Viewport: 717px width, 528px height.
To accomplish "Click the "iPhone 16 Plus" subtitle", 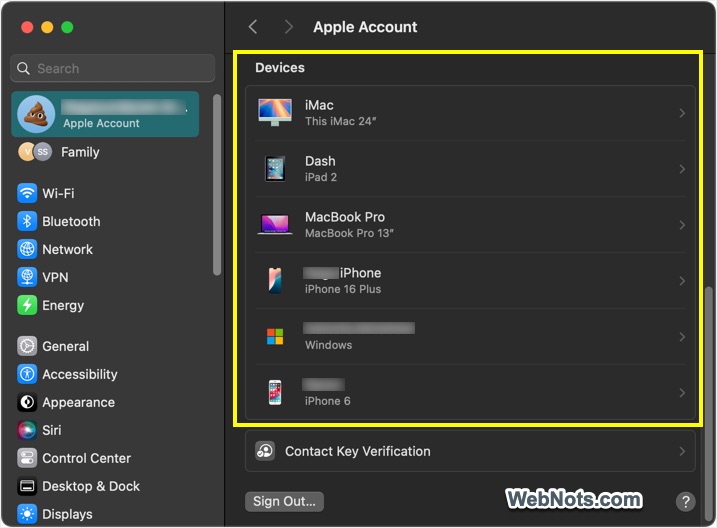I will coord(342,289).
